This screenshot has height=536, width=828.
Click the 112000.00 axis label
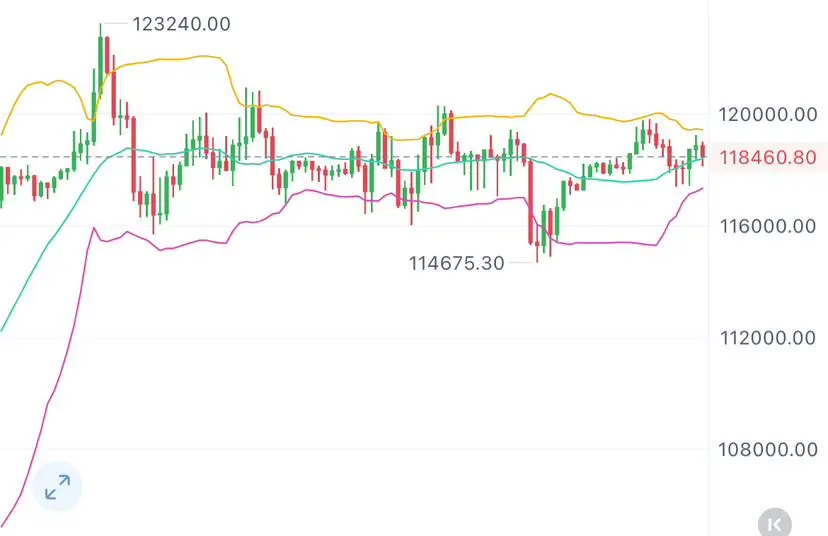[x=768, y=338]
